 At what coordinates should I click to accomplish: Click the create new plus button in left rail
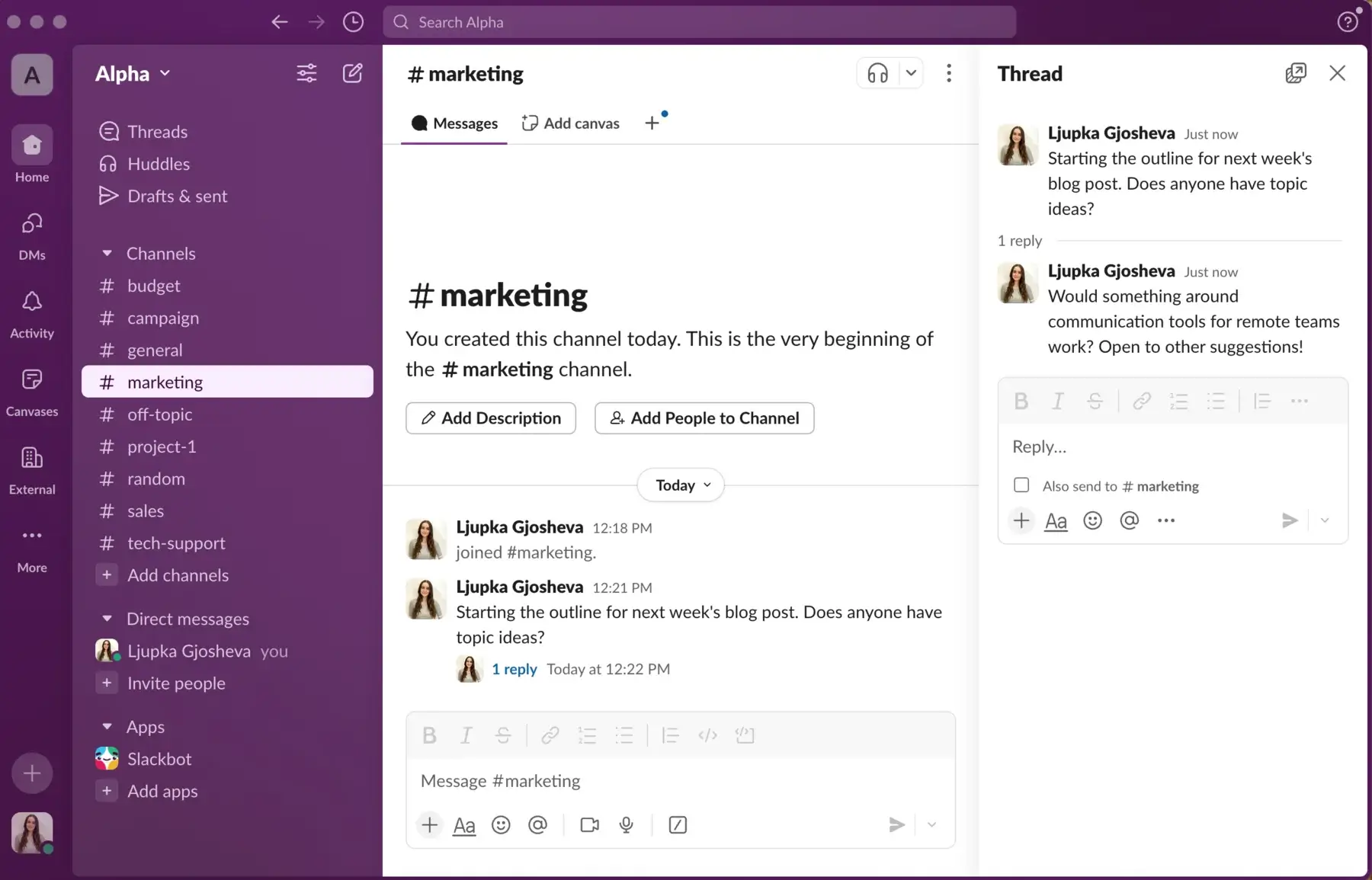coord(32,773)
